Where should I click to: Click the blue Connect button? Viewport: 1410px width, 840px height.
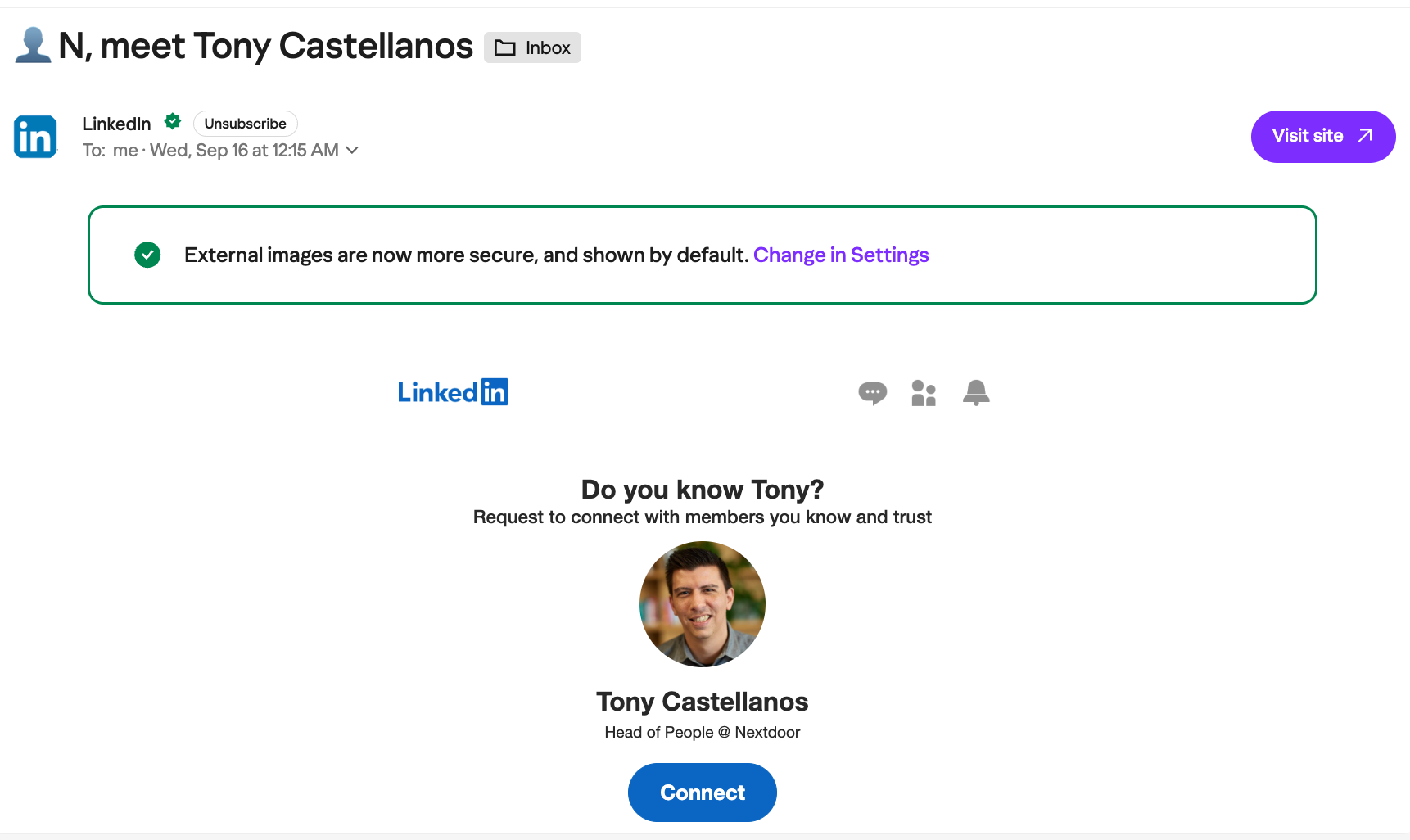point(703,793)
